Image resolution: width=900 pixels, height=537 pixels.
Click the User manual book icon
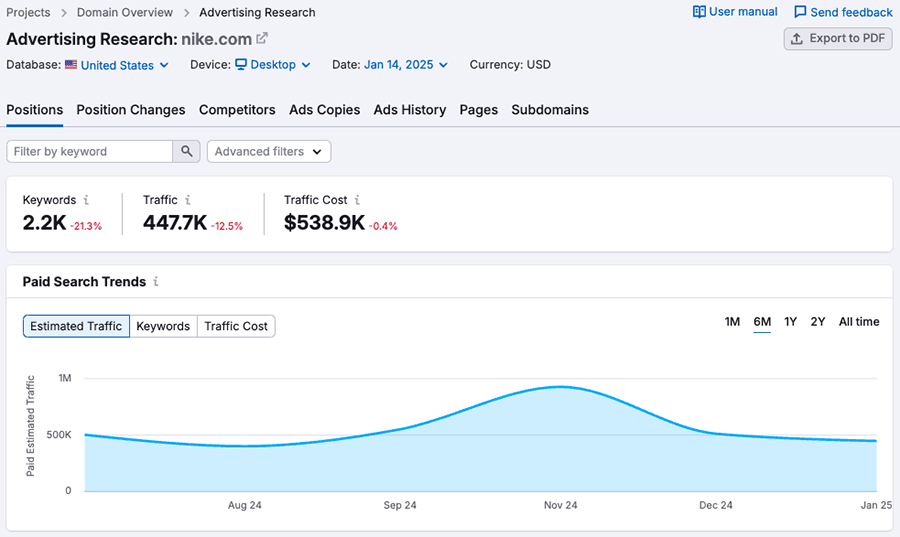click(699, 12)
